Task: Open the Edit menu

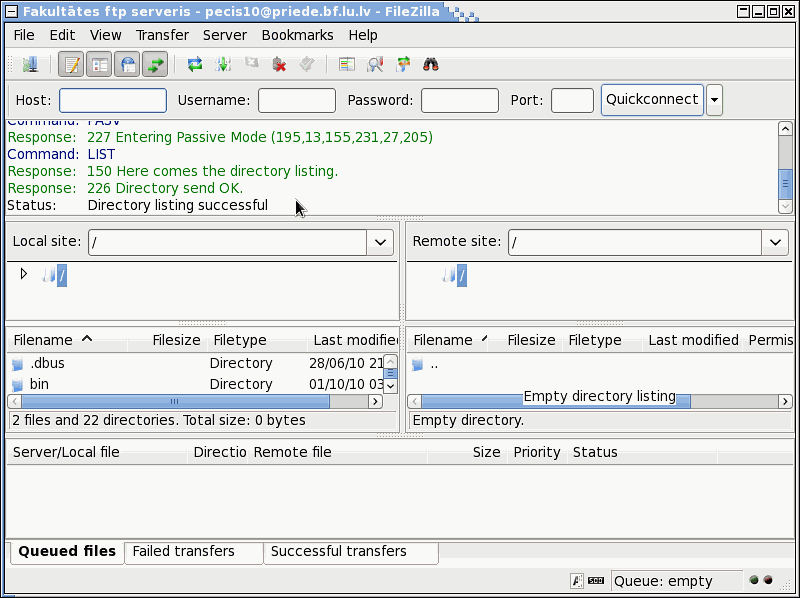Action: (62, 35)
